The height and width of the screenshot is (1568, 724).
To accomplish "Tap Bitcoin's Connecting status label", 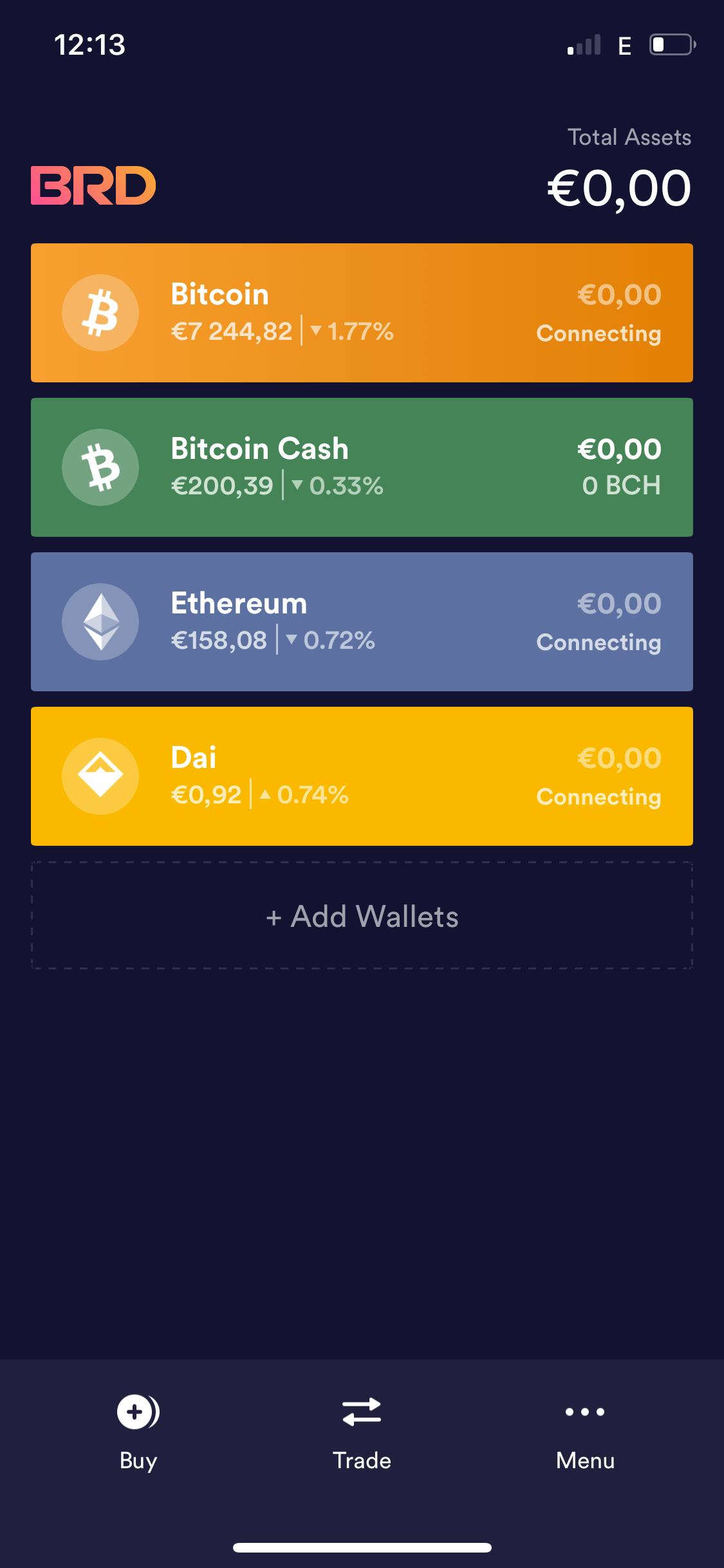I will (x=599, y=333).
